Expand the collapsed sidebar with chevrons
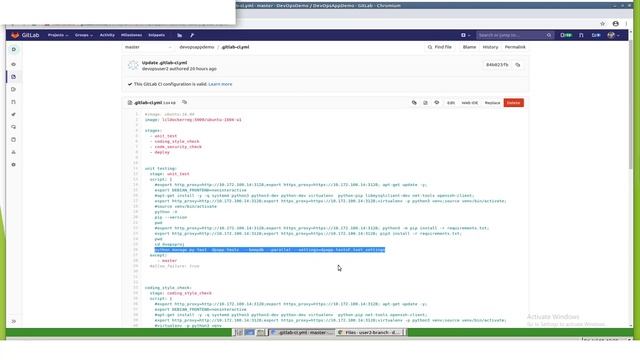The image size is (640, 360). (13, 322)
